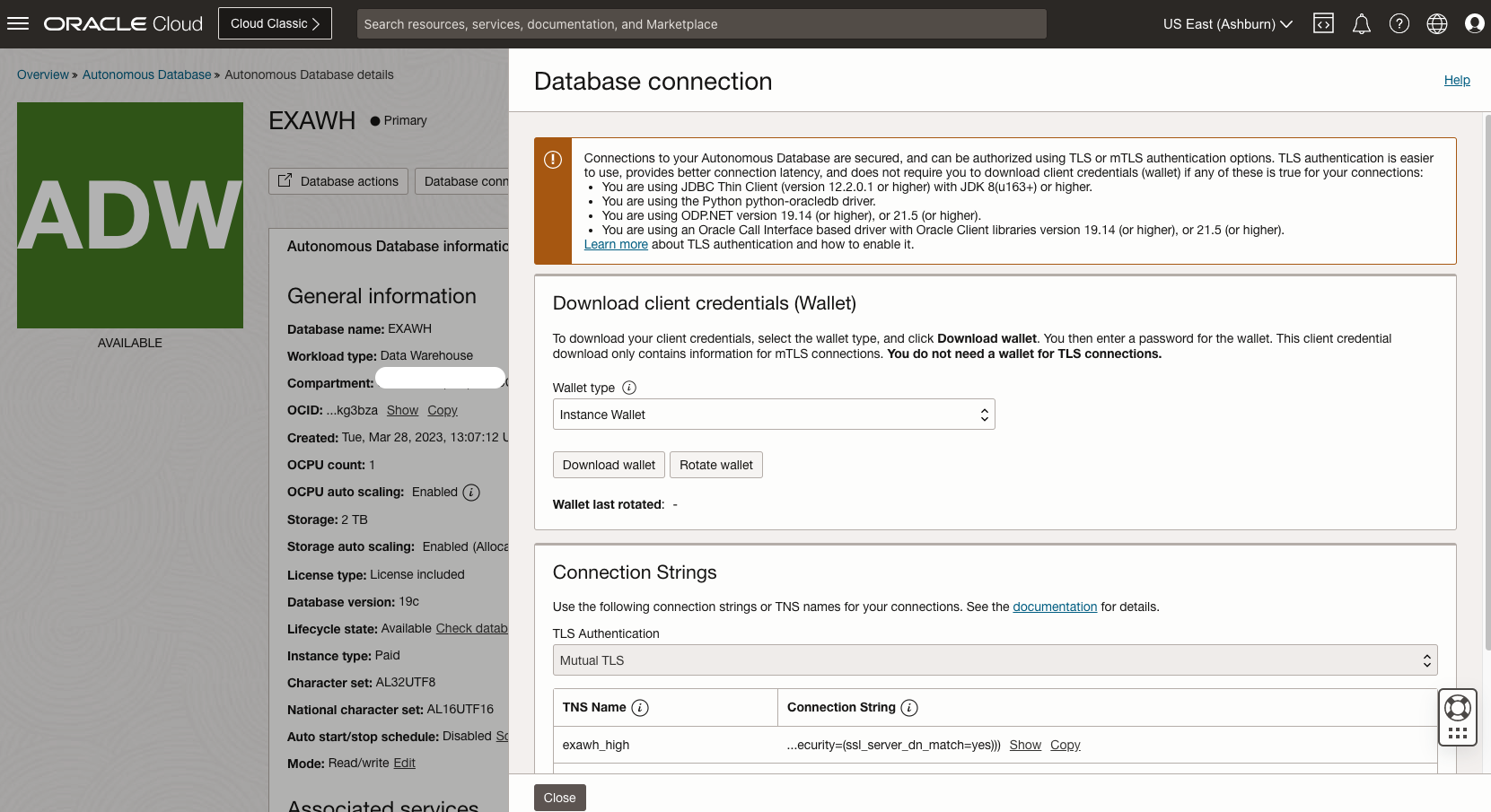Open the user profile avatar icon

tap(1474, 24)
